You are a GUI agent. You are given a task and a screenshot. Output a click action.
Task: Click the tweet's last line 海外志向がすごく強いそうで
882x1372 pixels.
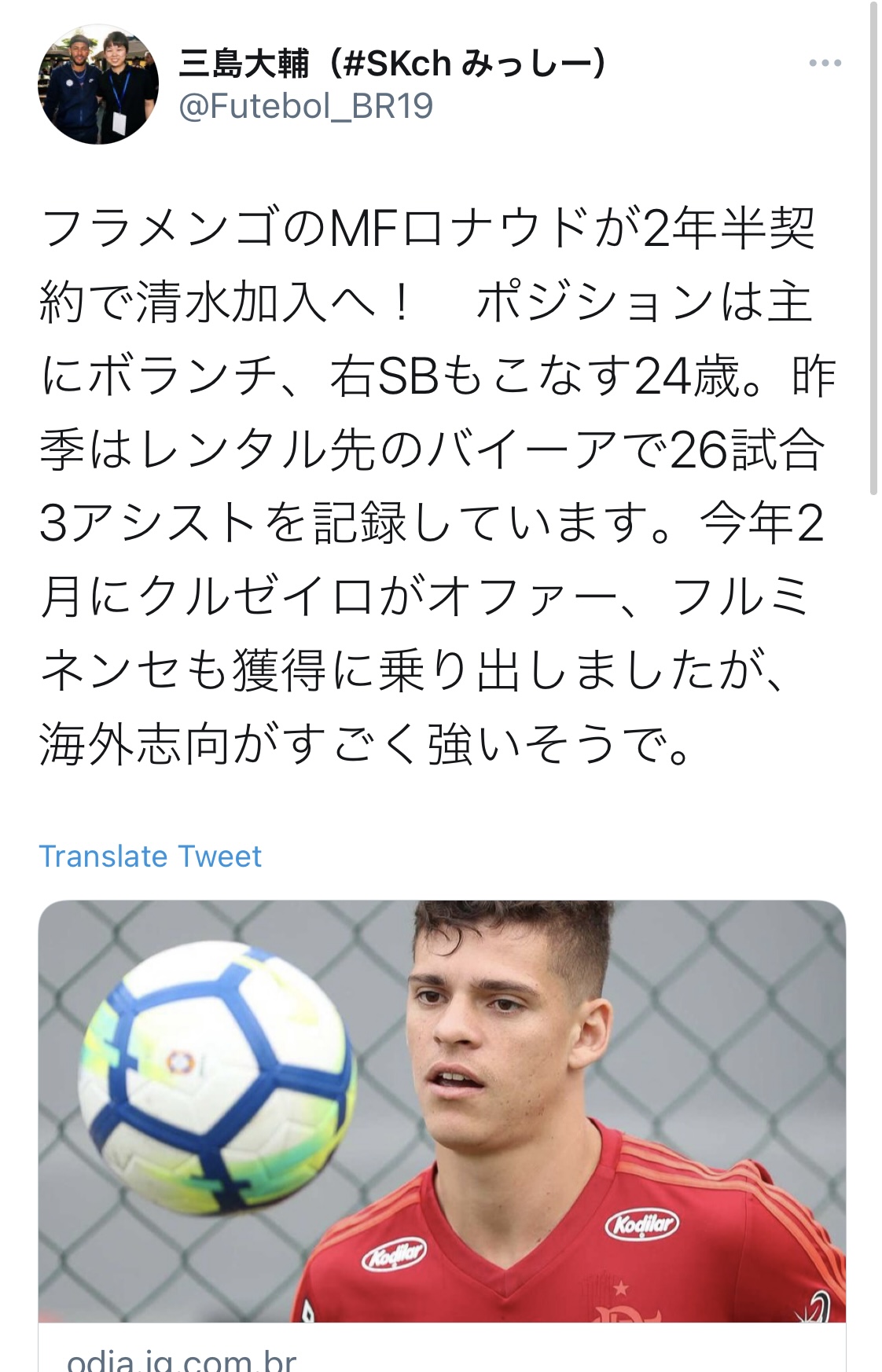(x=366, y=744)
